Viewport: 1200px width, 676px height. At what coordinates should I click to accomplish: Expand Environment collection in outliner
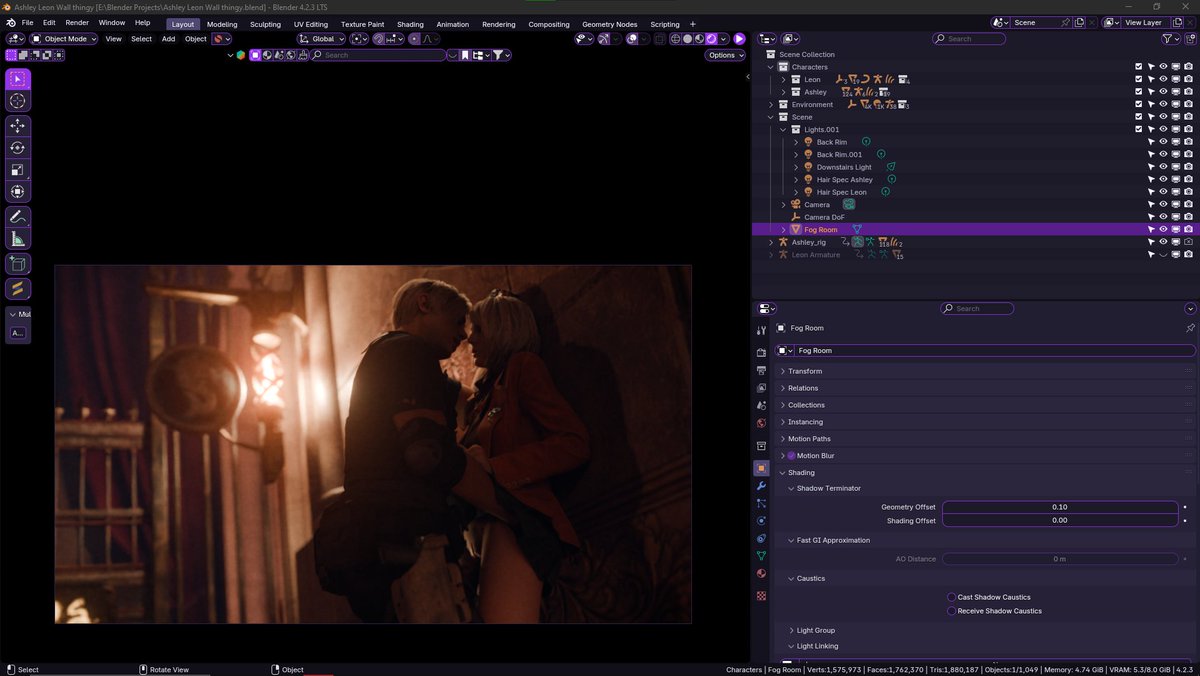[771, 104]
